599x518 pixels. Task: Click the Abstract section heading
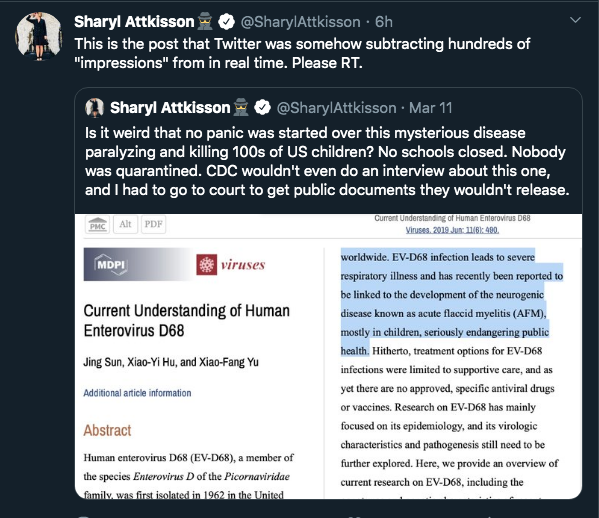click(x=107, y=431)
